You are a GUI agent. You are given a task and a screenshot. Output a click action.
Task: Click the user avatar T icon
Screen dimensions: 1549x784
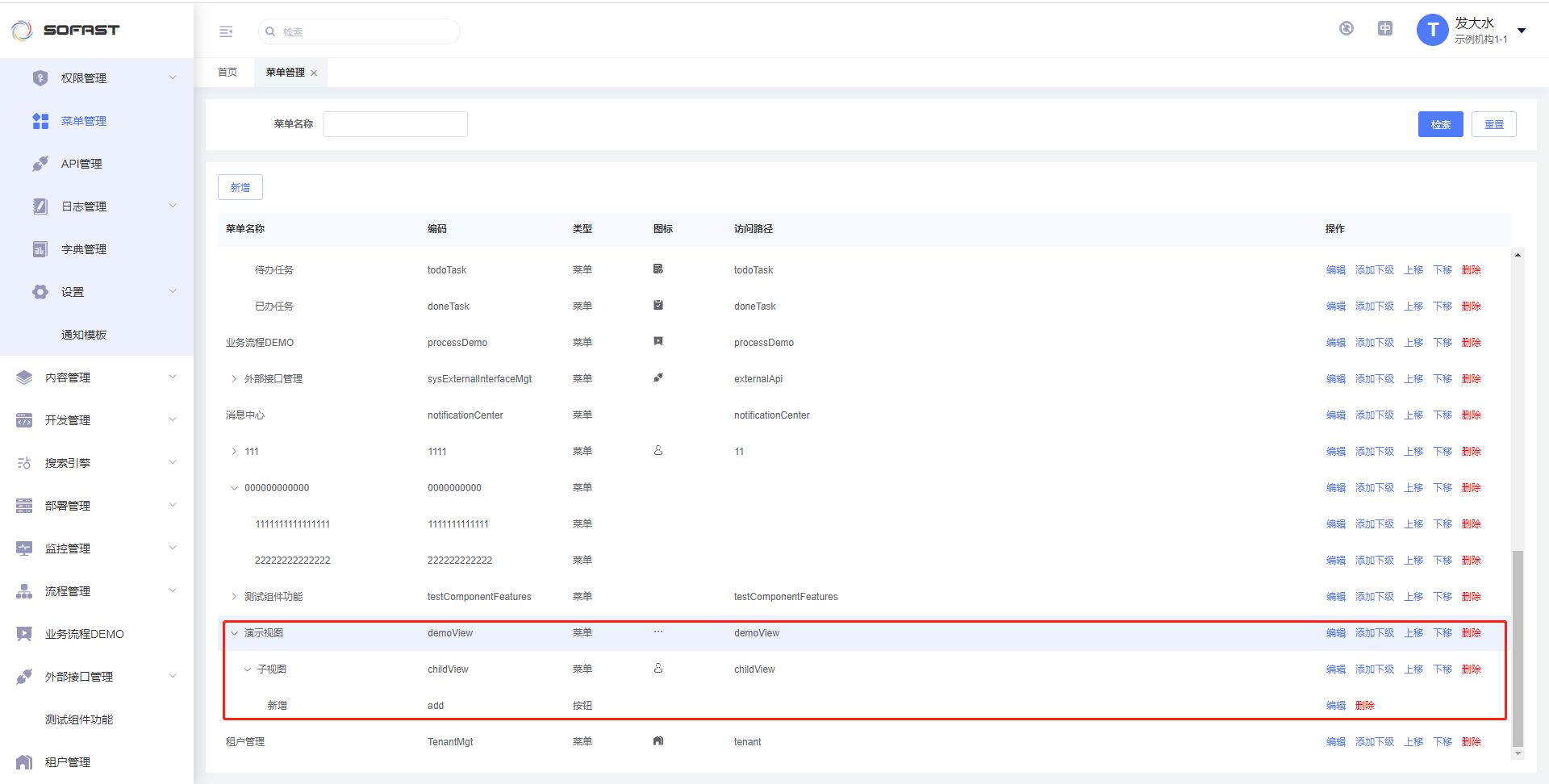click(1432, 31)
